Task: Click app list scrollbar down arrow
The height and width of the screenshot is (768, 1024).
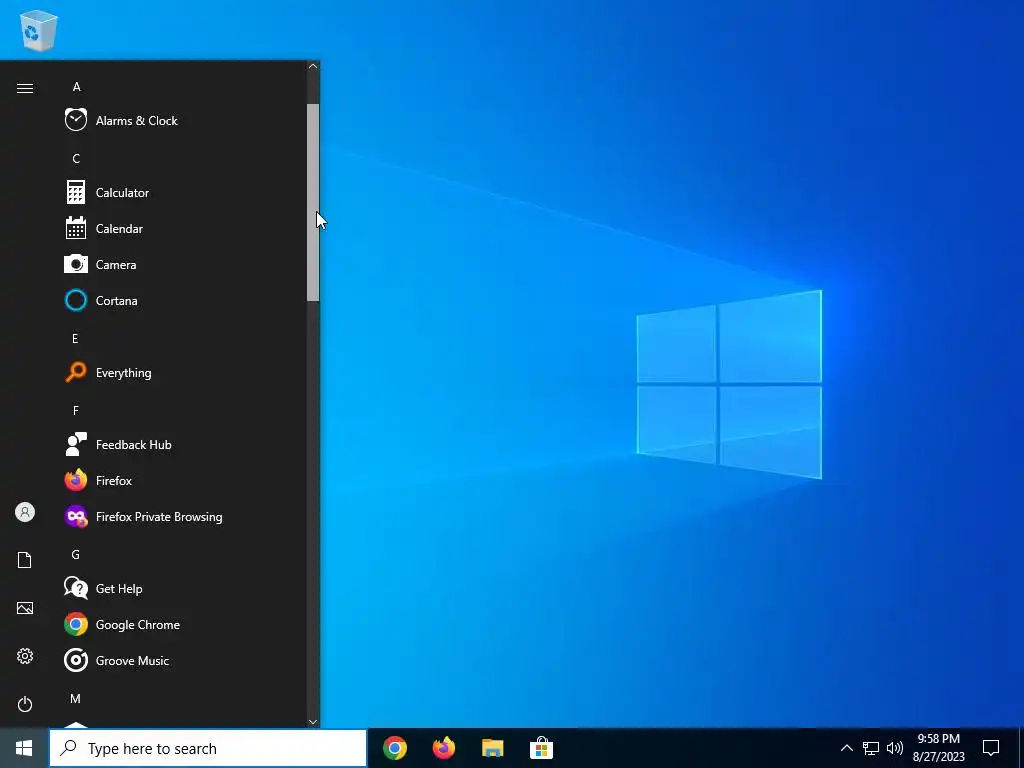Action: (x=313, y=722)
